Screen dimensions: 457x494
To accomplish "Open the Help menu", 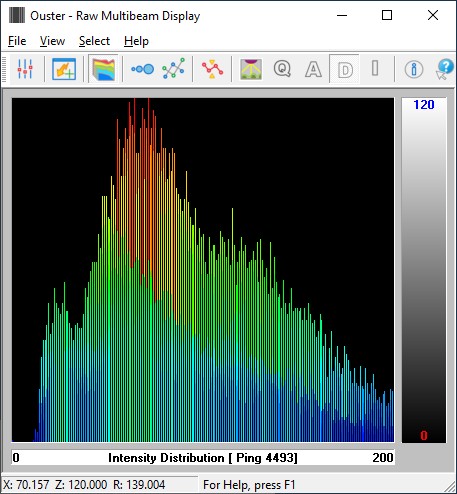I will tap(136, 41).
